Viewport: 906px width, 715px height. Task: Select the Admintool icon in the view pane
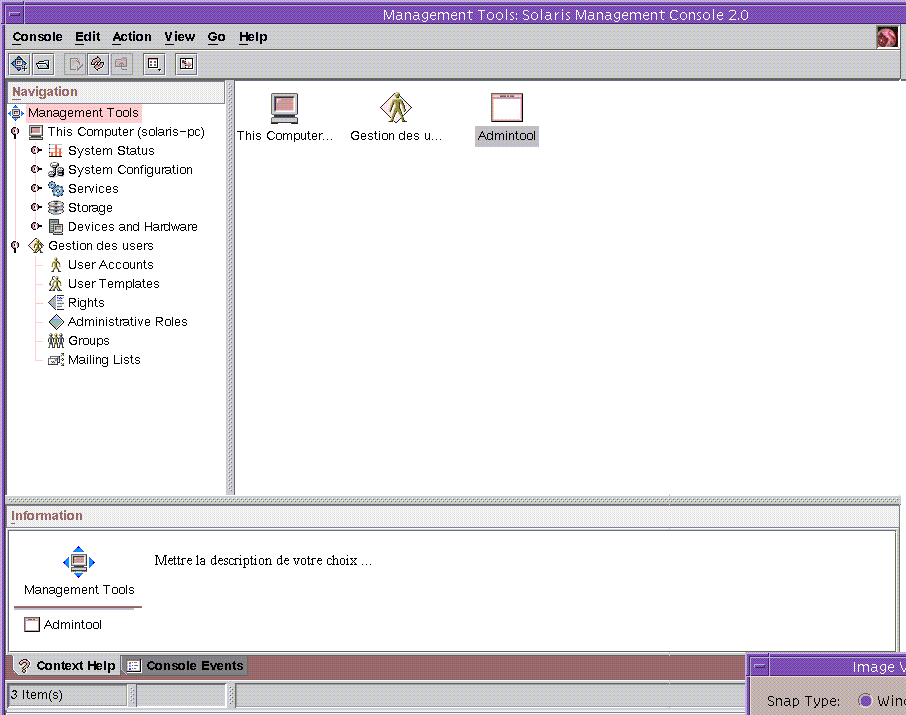(507, 108)
